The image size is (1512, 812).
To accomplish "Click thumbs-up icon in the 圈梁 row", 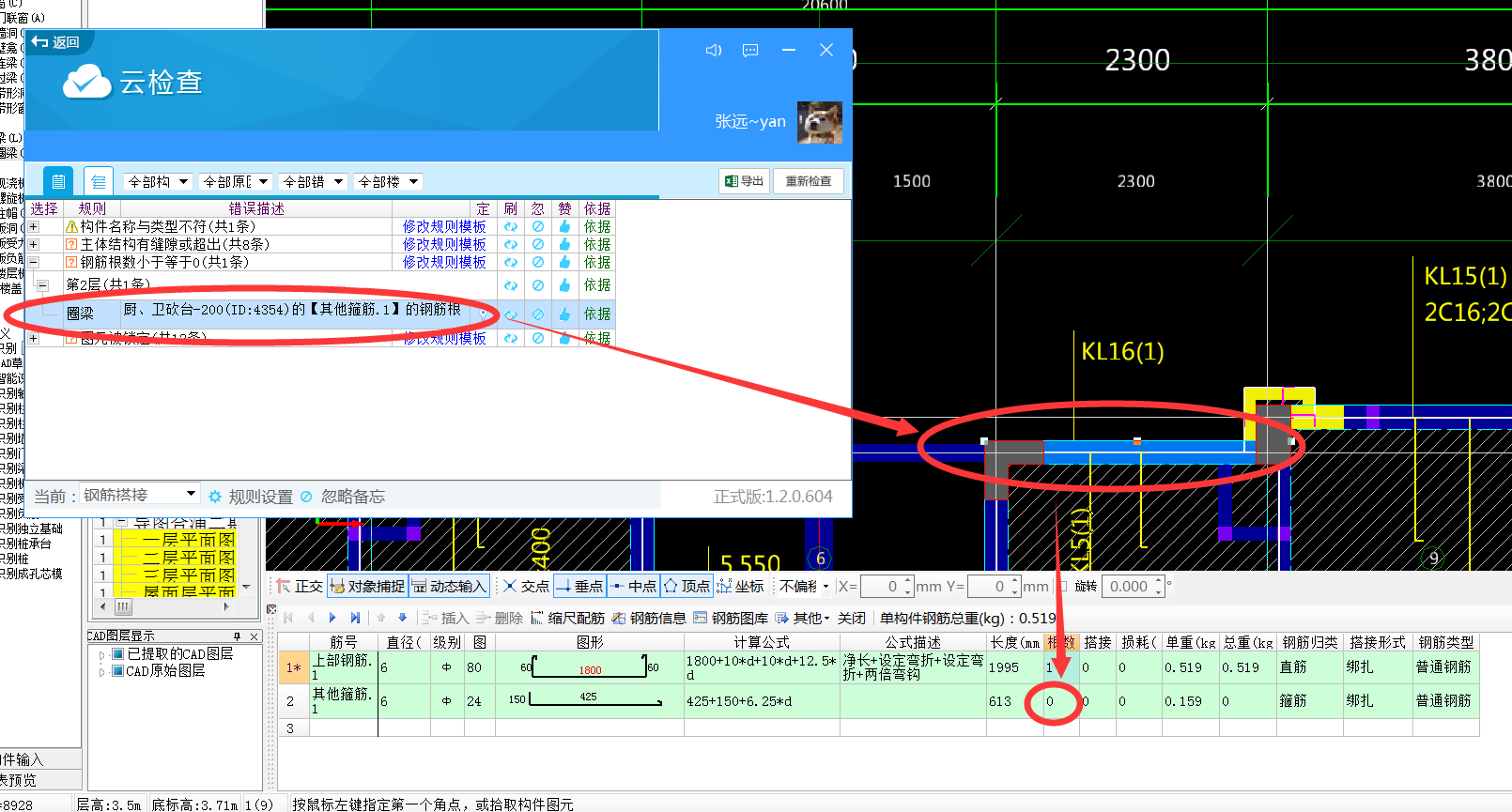I will 564,314.
